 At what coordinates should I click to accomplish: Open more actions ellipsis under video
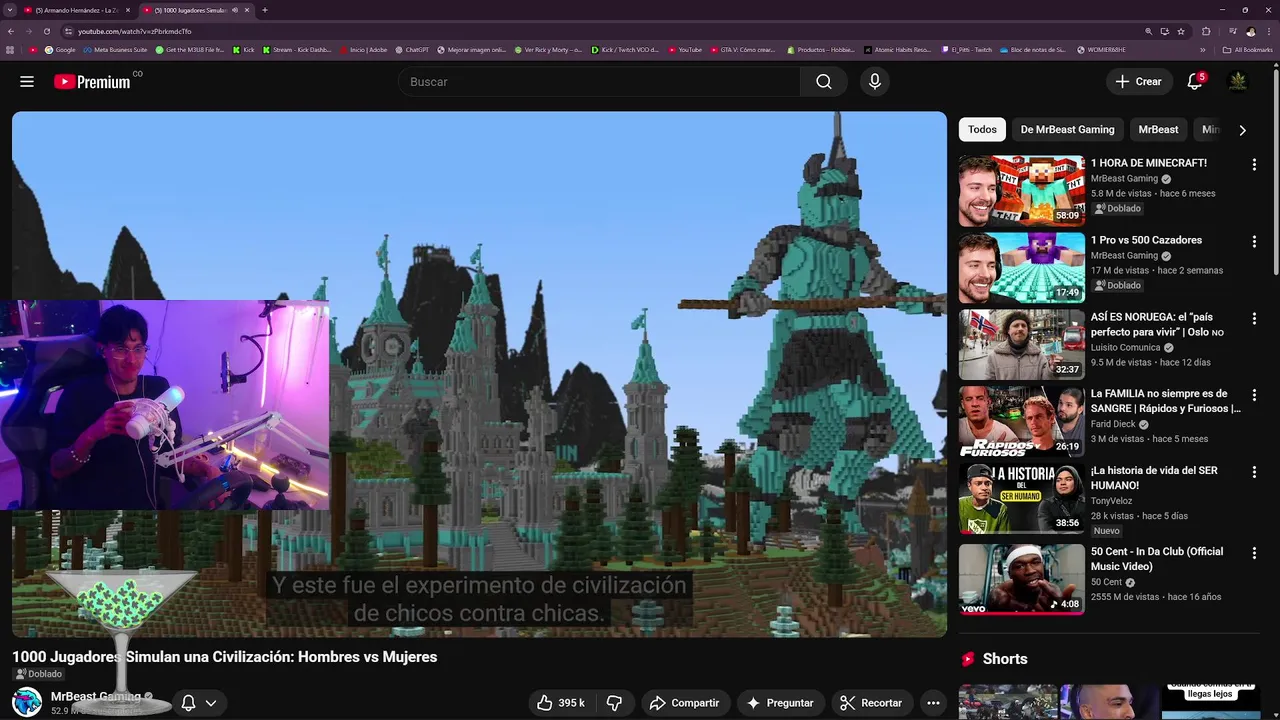click(x=933, y=703)
